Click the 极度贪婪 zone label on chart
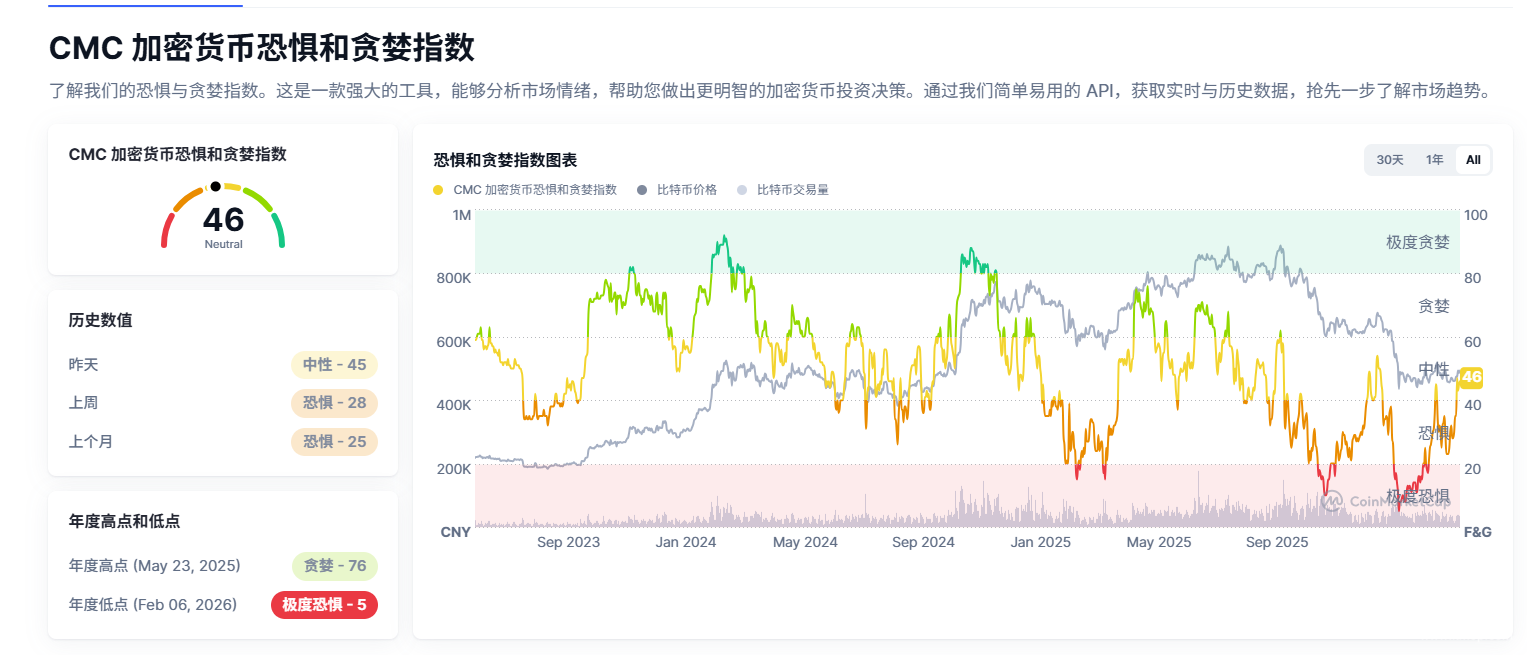Image resolution: width=1527 pixels, height=655 pixels. click(1417, 242)
